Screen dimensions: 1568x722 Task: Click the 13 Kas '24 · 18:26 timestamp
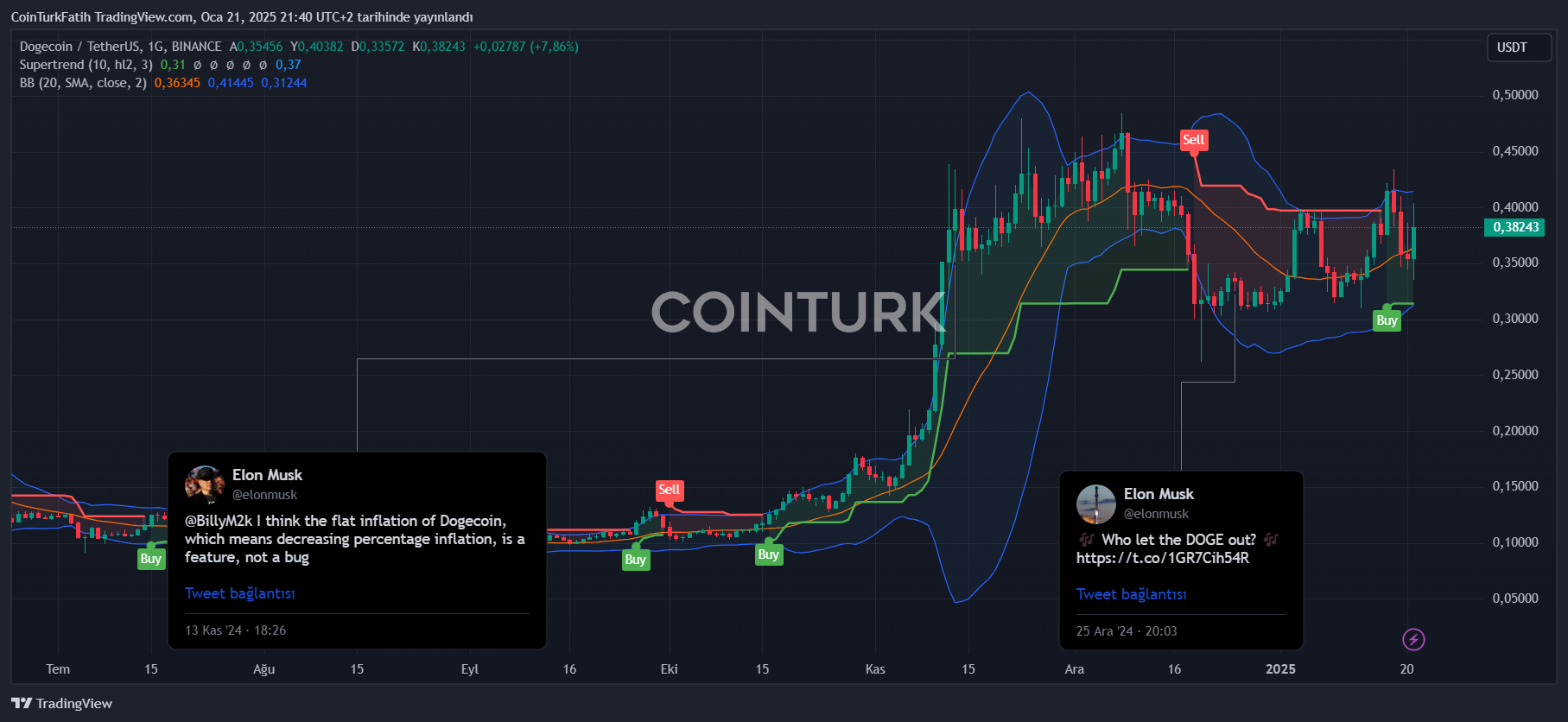tap(235, 630)
